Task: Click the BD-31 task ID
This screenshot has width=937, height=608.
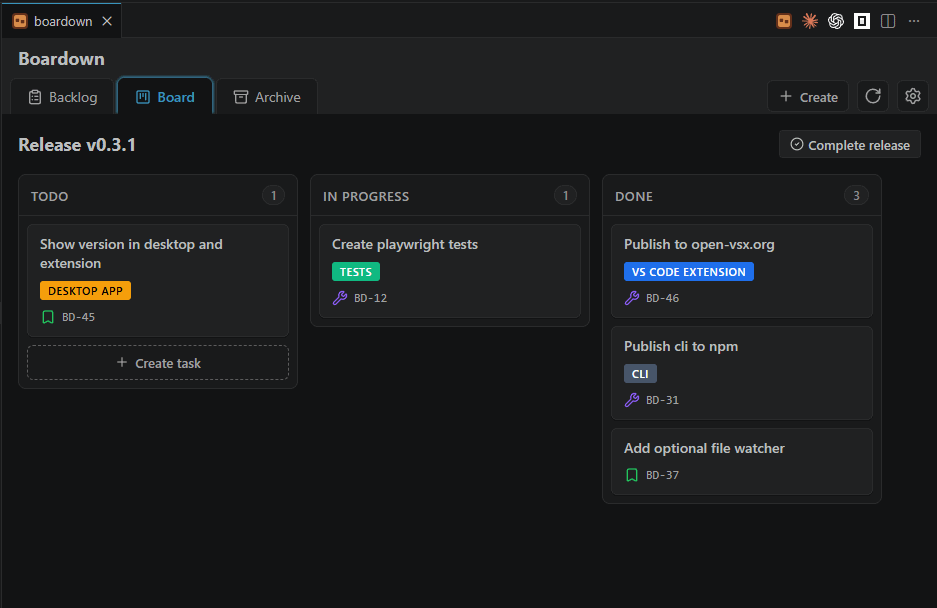Action: (663, 401)
